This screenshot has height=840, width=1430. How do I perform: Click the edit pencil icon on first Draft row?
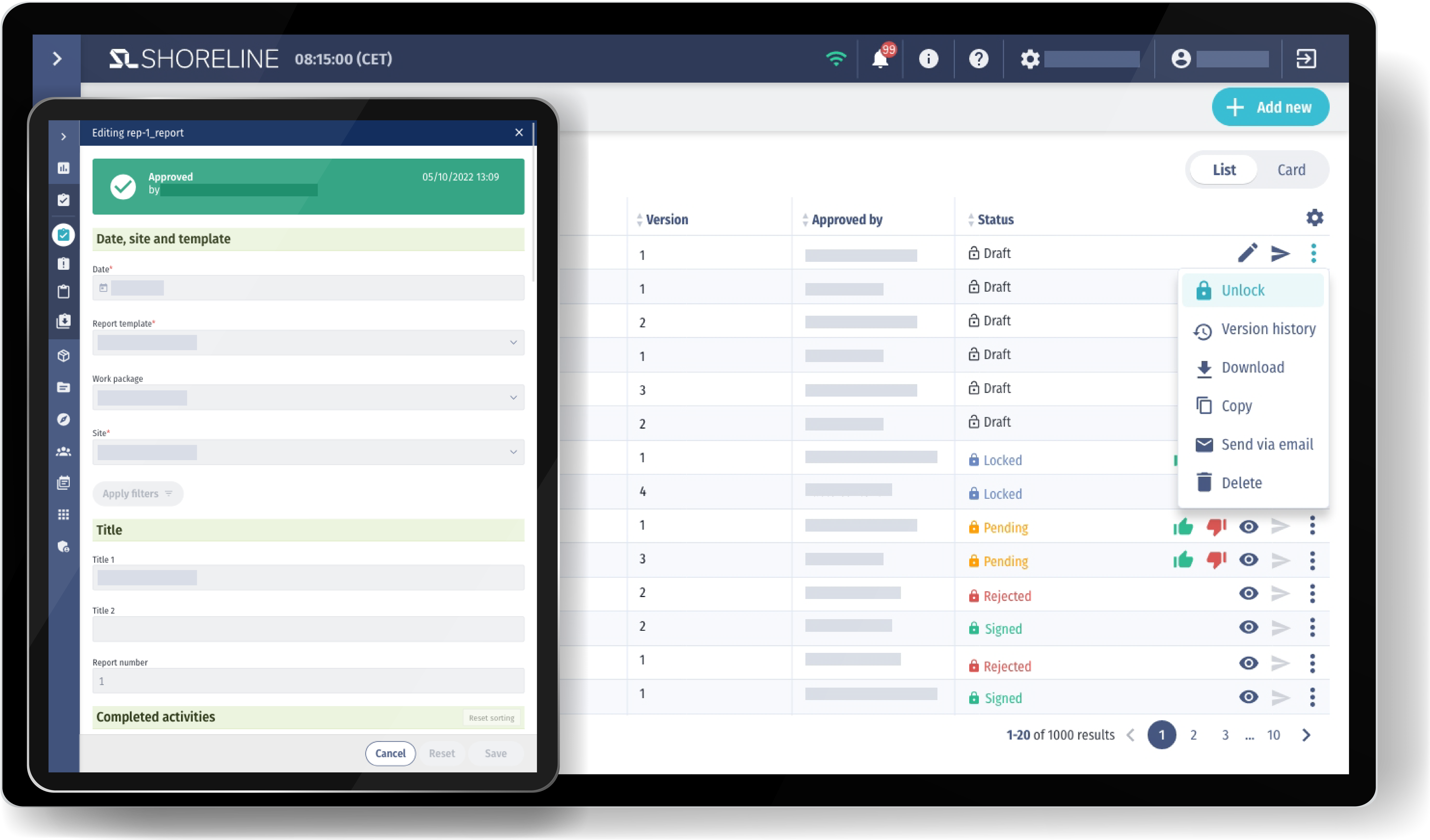(x=1247, y=253)
